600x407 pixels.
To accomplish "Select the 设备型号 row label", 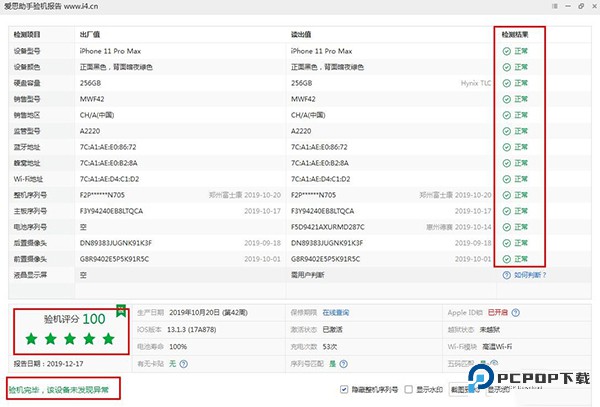I will point(27,51).
